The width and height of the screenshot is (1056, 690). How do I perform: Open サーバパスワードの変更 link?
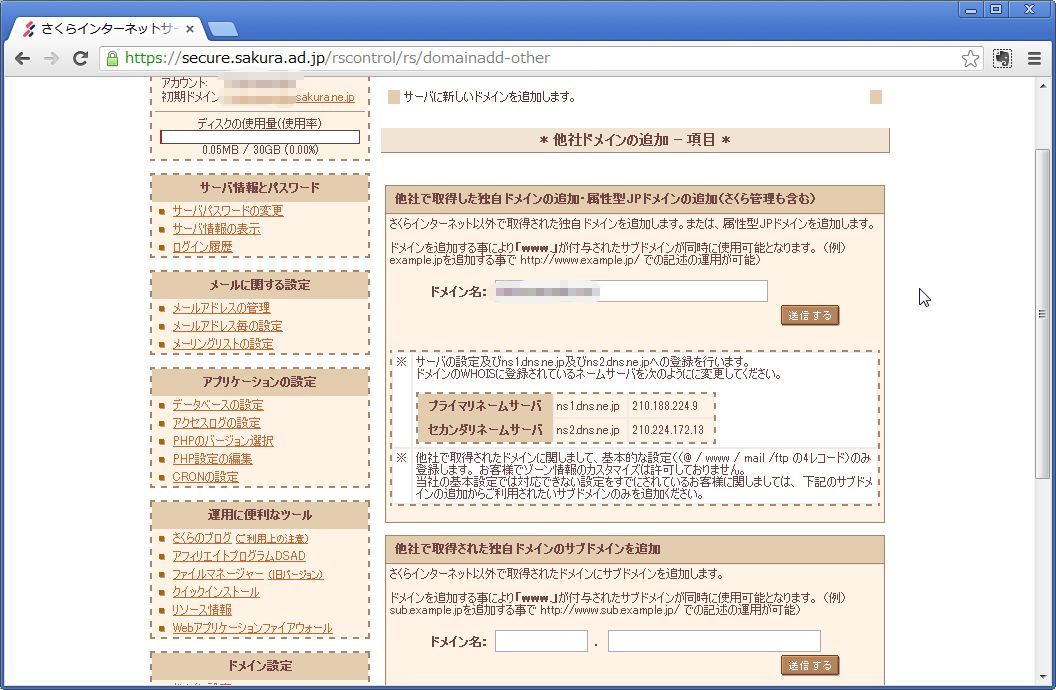coord(228,211)
